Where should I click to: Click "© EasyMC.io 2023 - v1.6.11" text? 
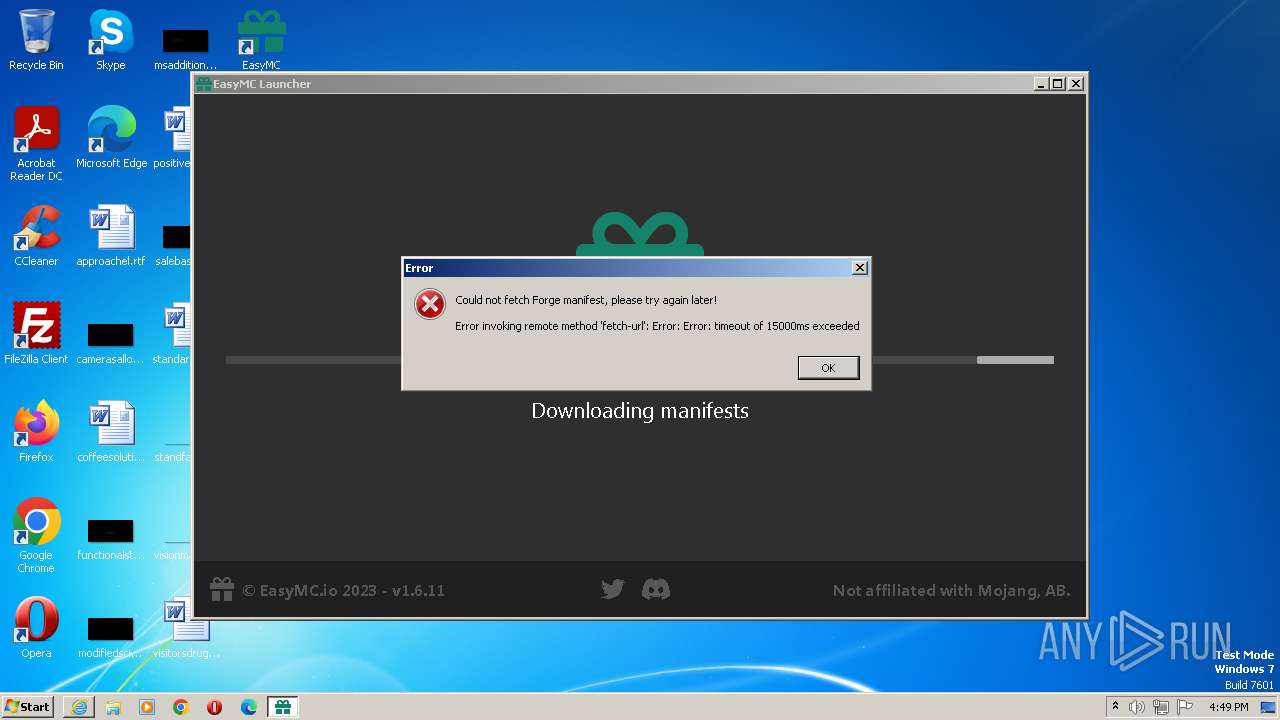344,590
